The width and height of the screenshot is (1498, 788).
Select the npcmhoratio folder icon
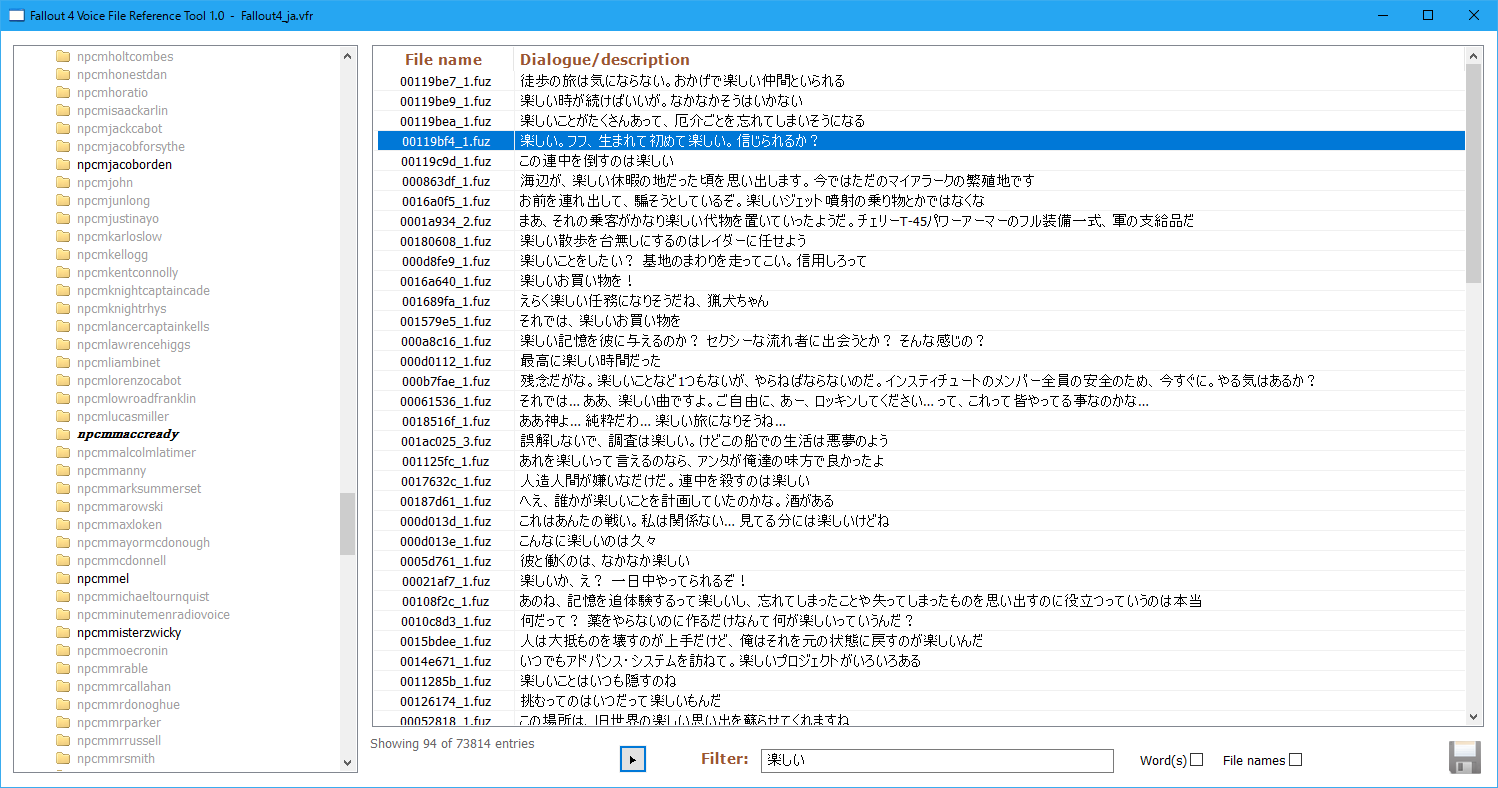(63, 93)
